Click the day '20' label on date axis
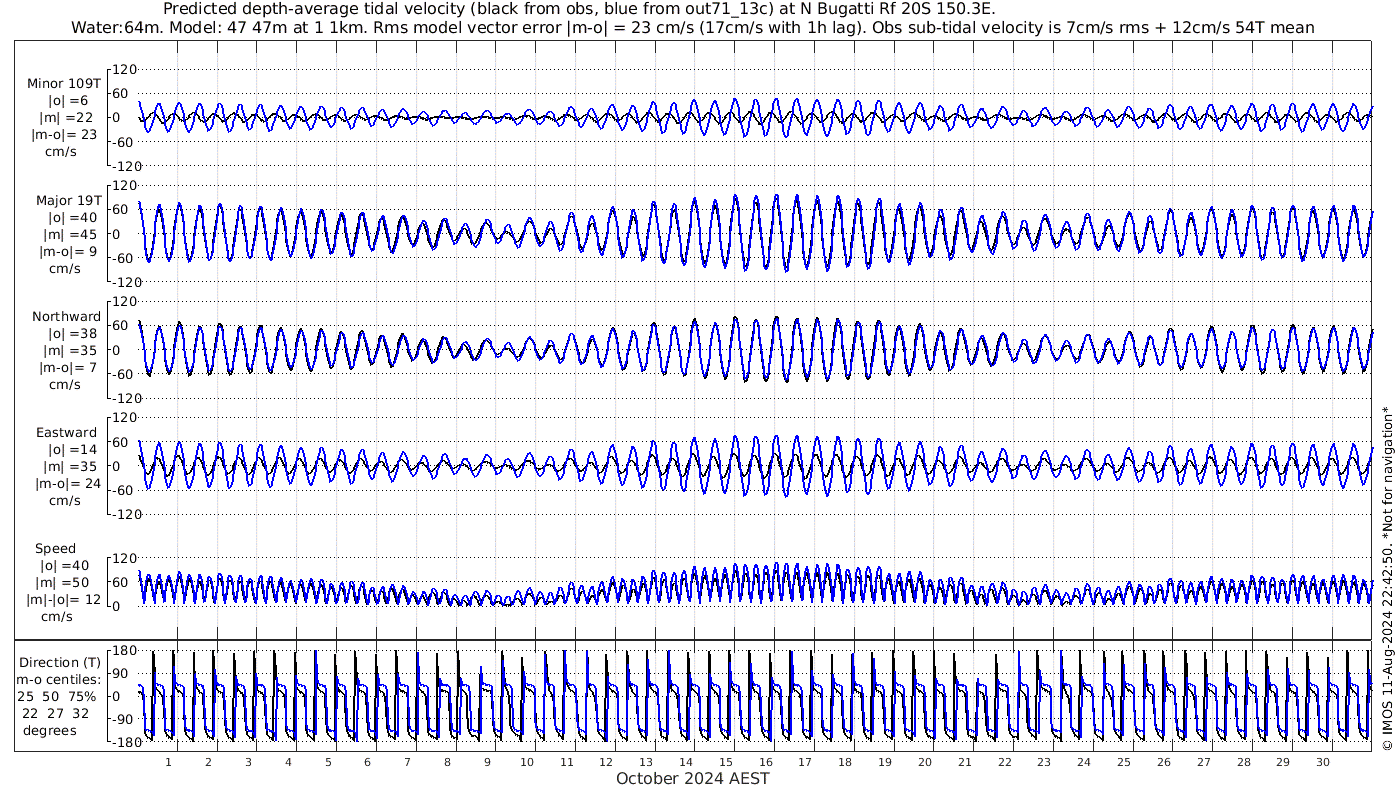Image resolution: width=1400 pixels, height=800 pixels. [925, 762]
